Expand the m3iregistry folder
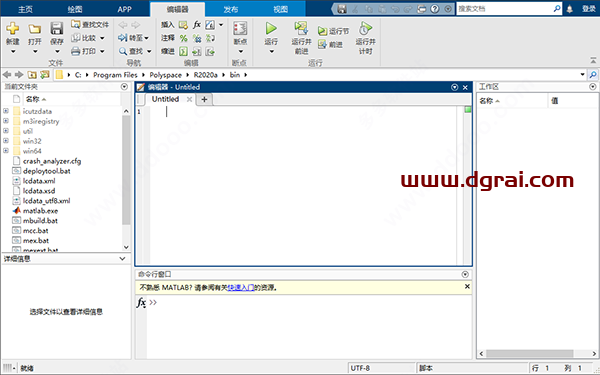Screen dimensions: 600x375 coord(6,121)
